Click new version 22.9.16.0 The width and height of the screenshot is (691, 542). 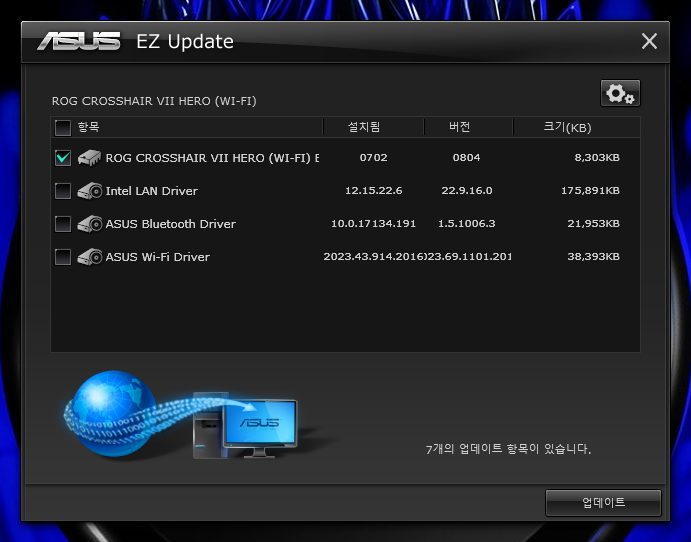click(467, 191)
